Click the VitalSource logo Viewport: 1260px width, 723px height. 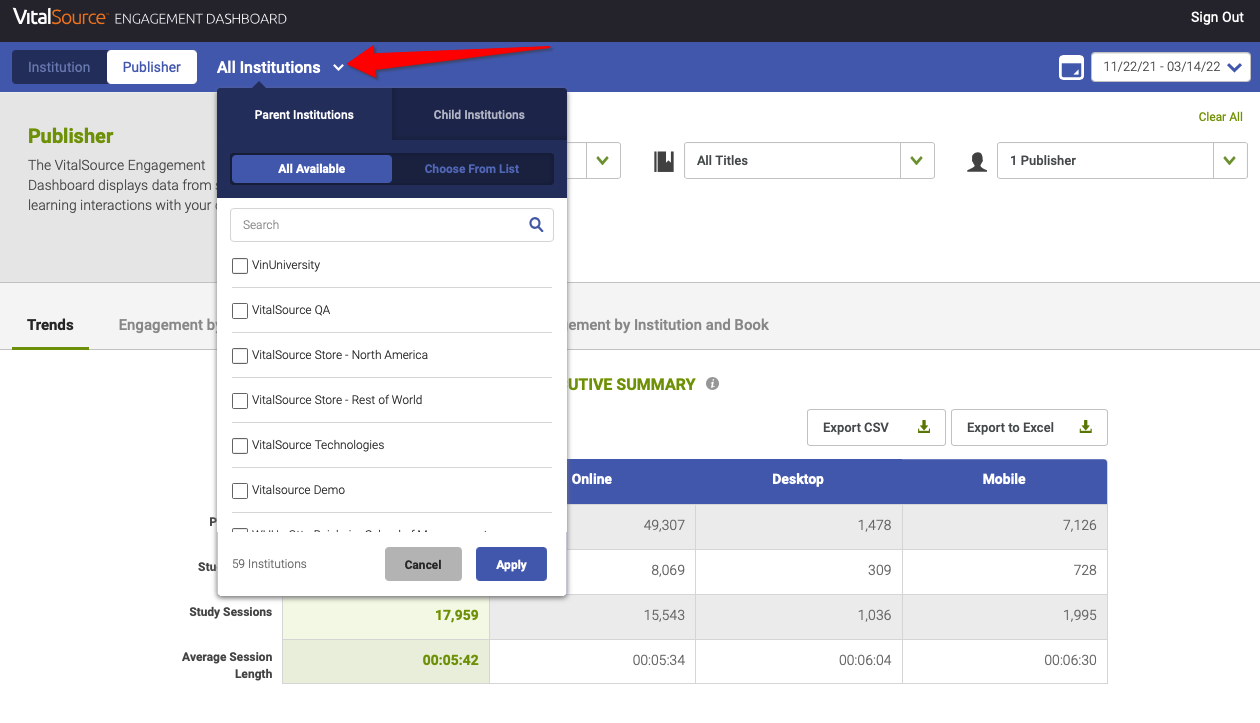[x=60, y=17]
